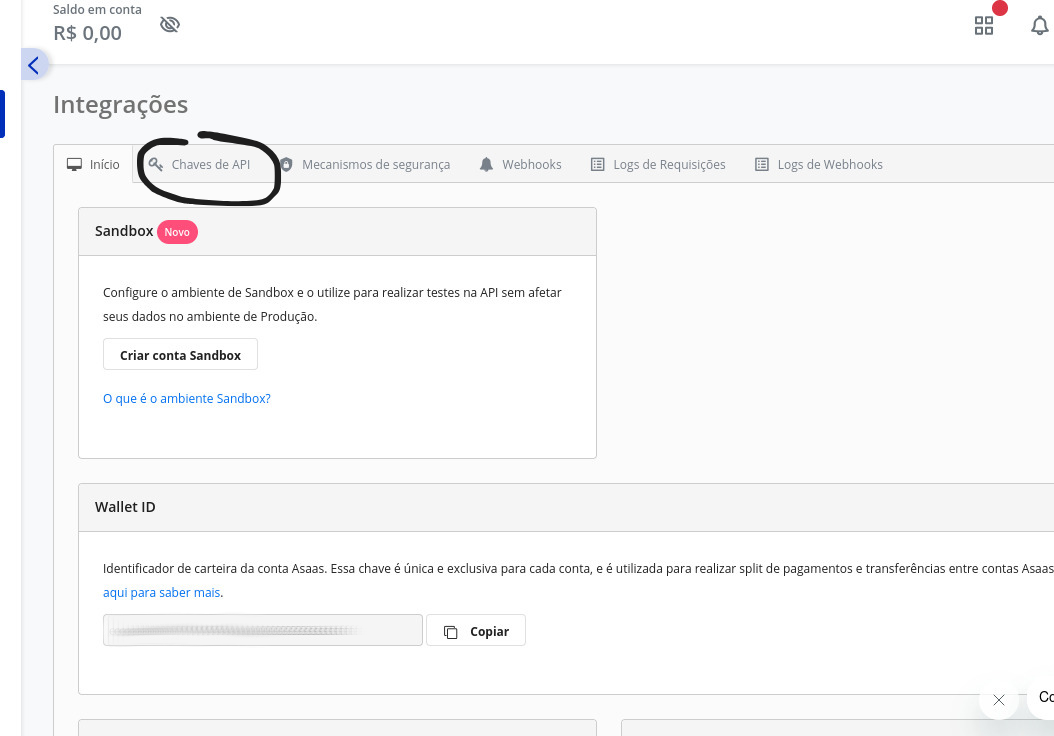This screenshot has width=1054, height=736.
Task: Toggle the account balance visibility eye icon
Action: [170, 24]
